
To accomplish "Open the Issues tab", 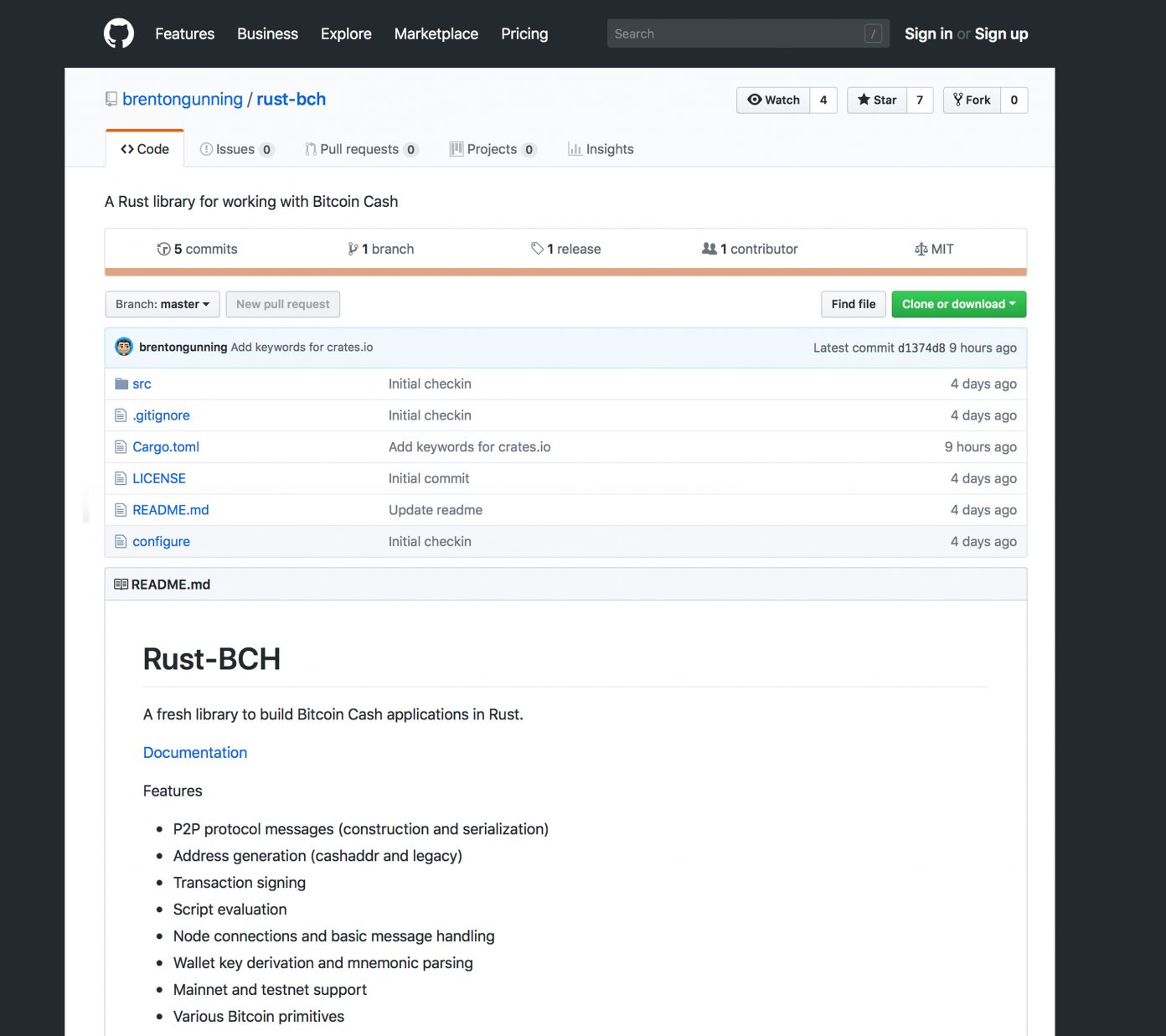I will pyautogui.click(x=236, y=149).
